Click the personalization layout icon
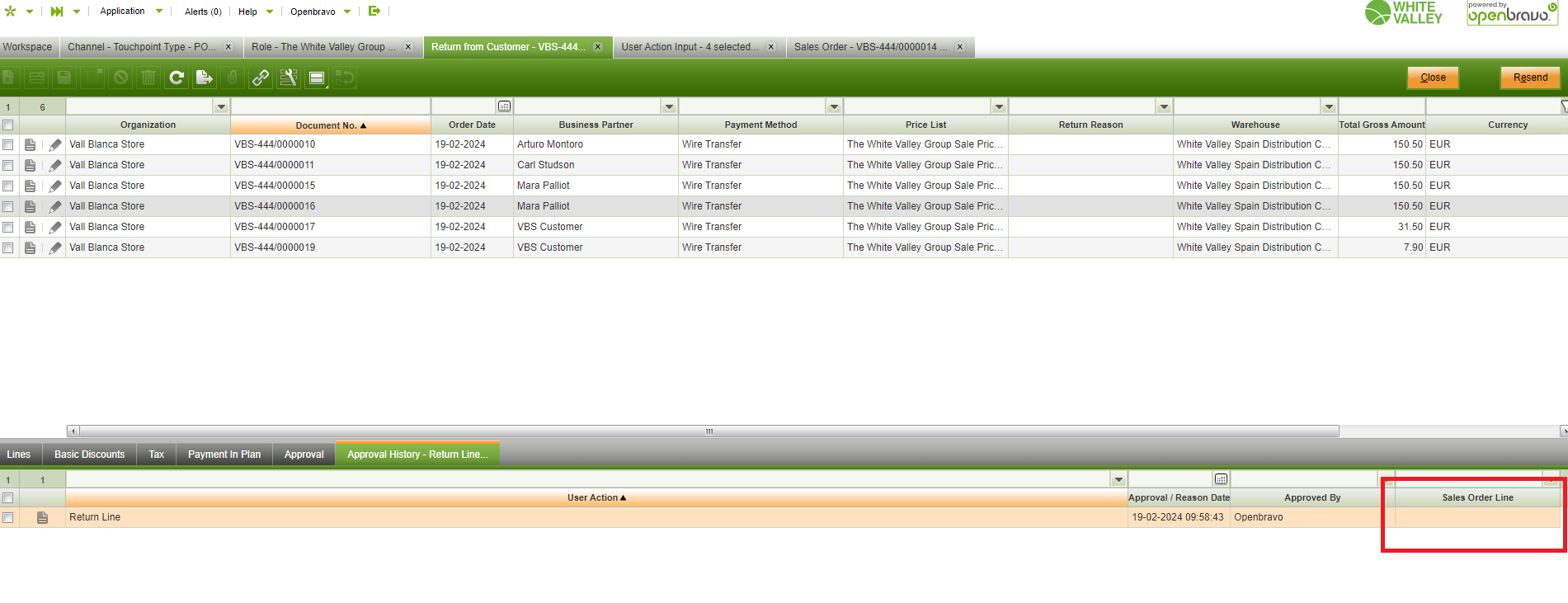 [317, 78]
